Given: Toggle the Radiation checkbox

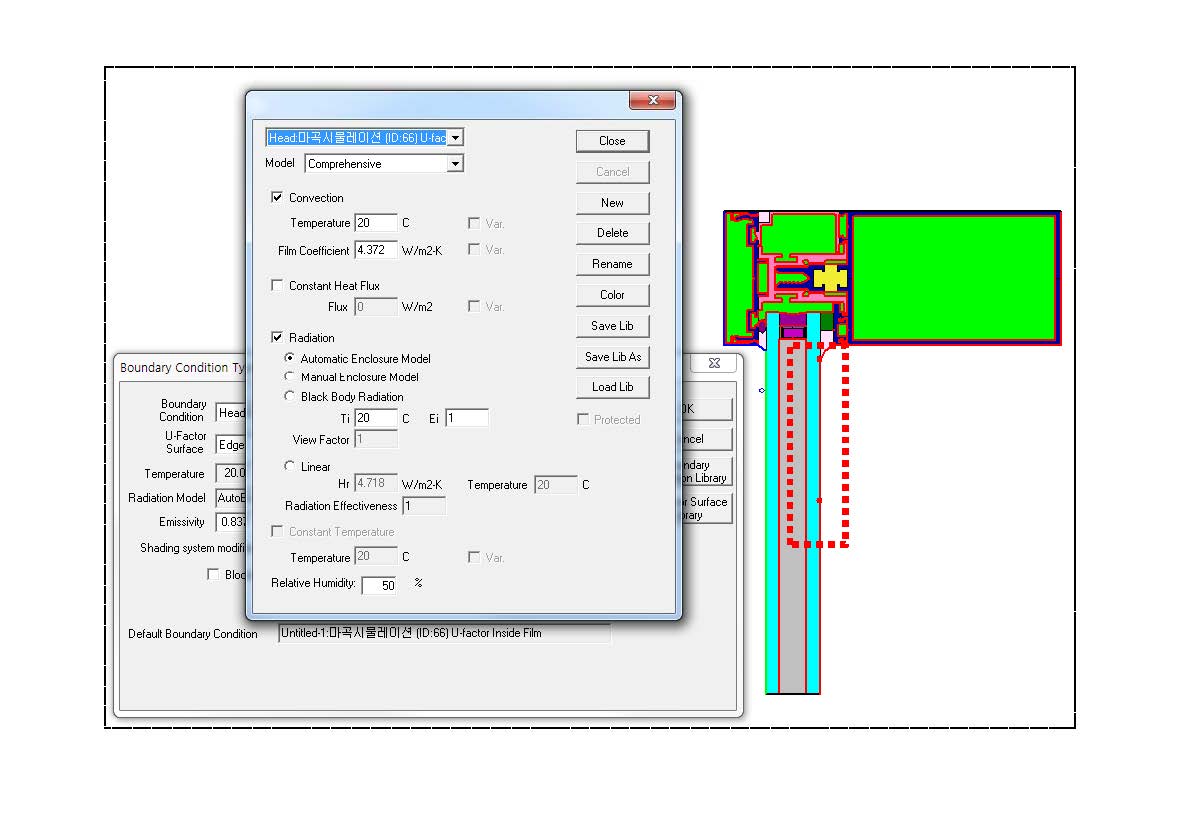Looking at the screenshot, I should point(277,338).
